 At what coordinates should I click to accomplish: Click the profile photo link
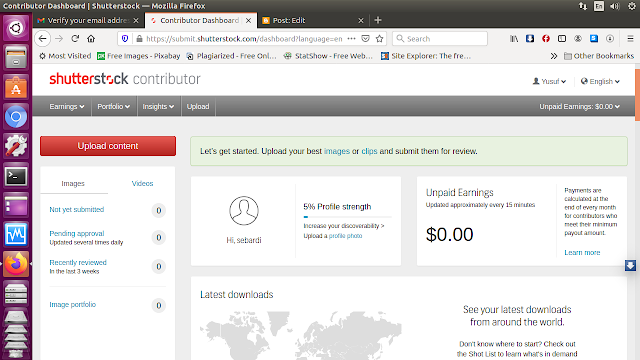click(345, 236)
